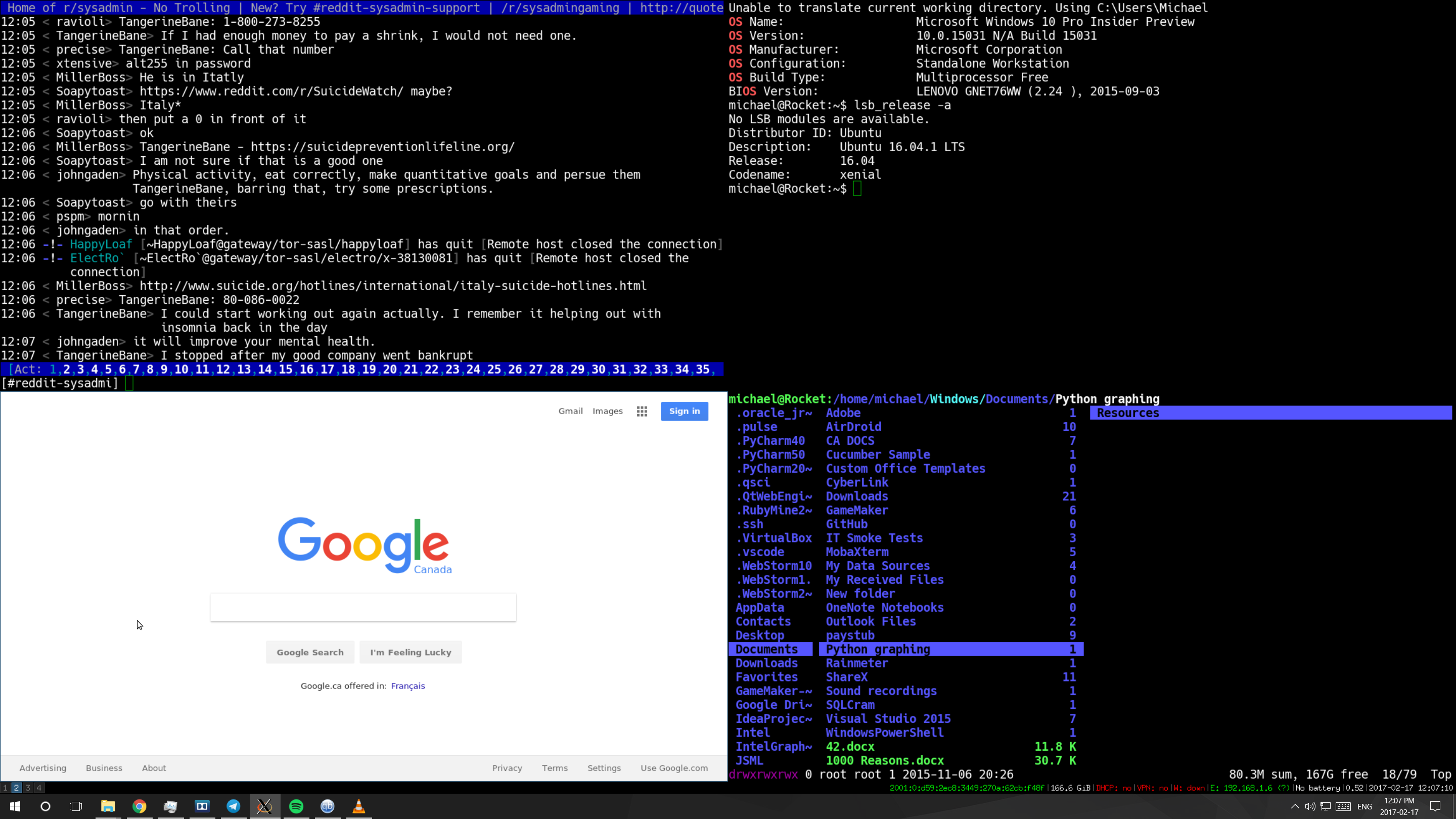Open Cortana search circle on taskbar

pyautogui.click(x=45, y=806)
